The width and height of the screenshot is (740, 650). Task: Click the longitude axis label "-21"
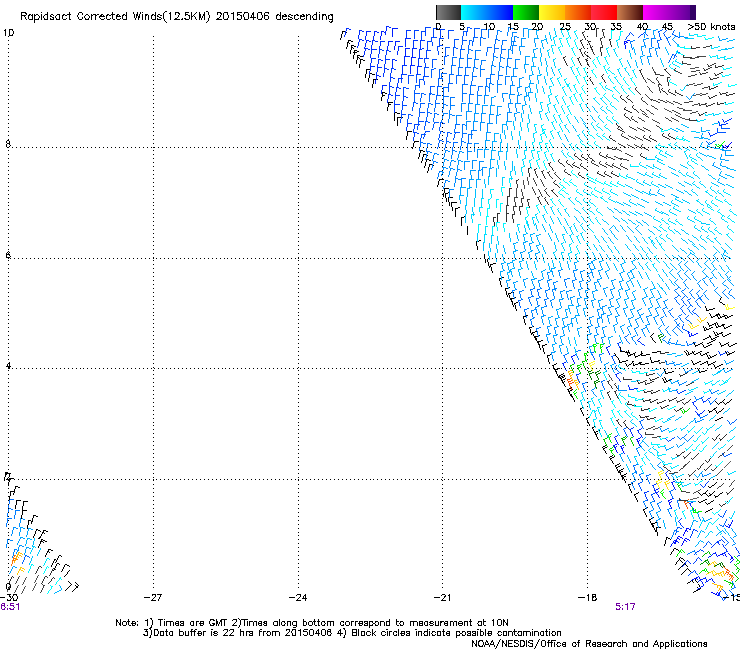[442, 597]
